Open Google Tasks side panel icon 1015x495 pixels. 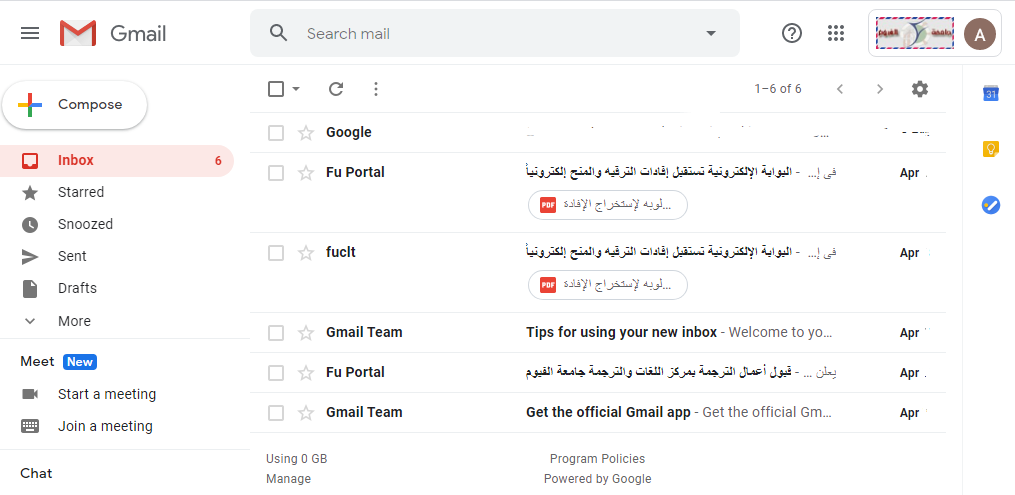point(991,206)
